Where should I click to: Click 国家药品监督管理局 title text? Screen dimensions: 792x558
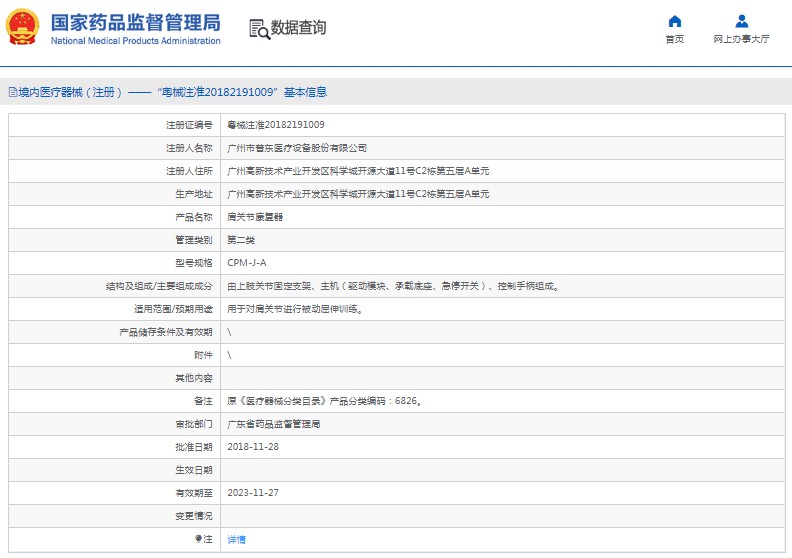point(135,23)
